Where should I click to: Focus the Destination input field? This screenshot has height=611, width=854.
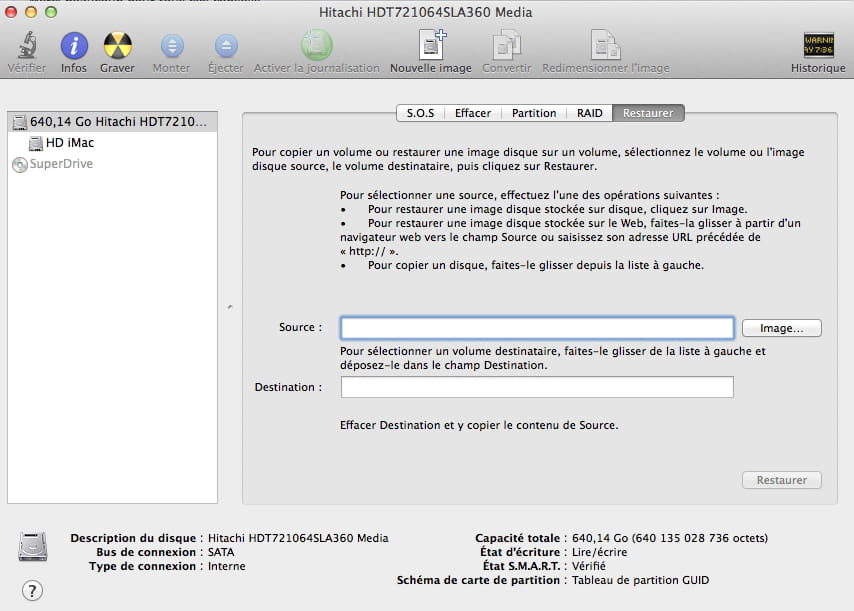[537, 387]
